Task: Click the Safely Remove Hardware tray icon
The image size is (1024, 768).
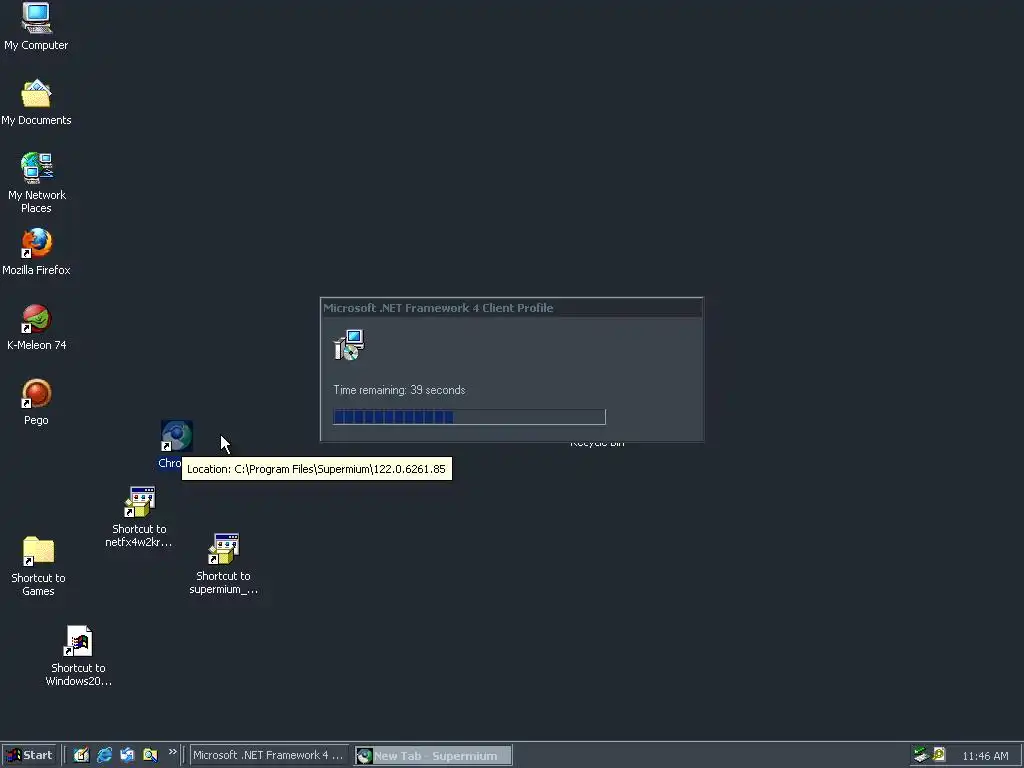Action: tap(921, 755)
